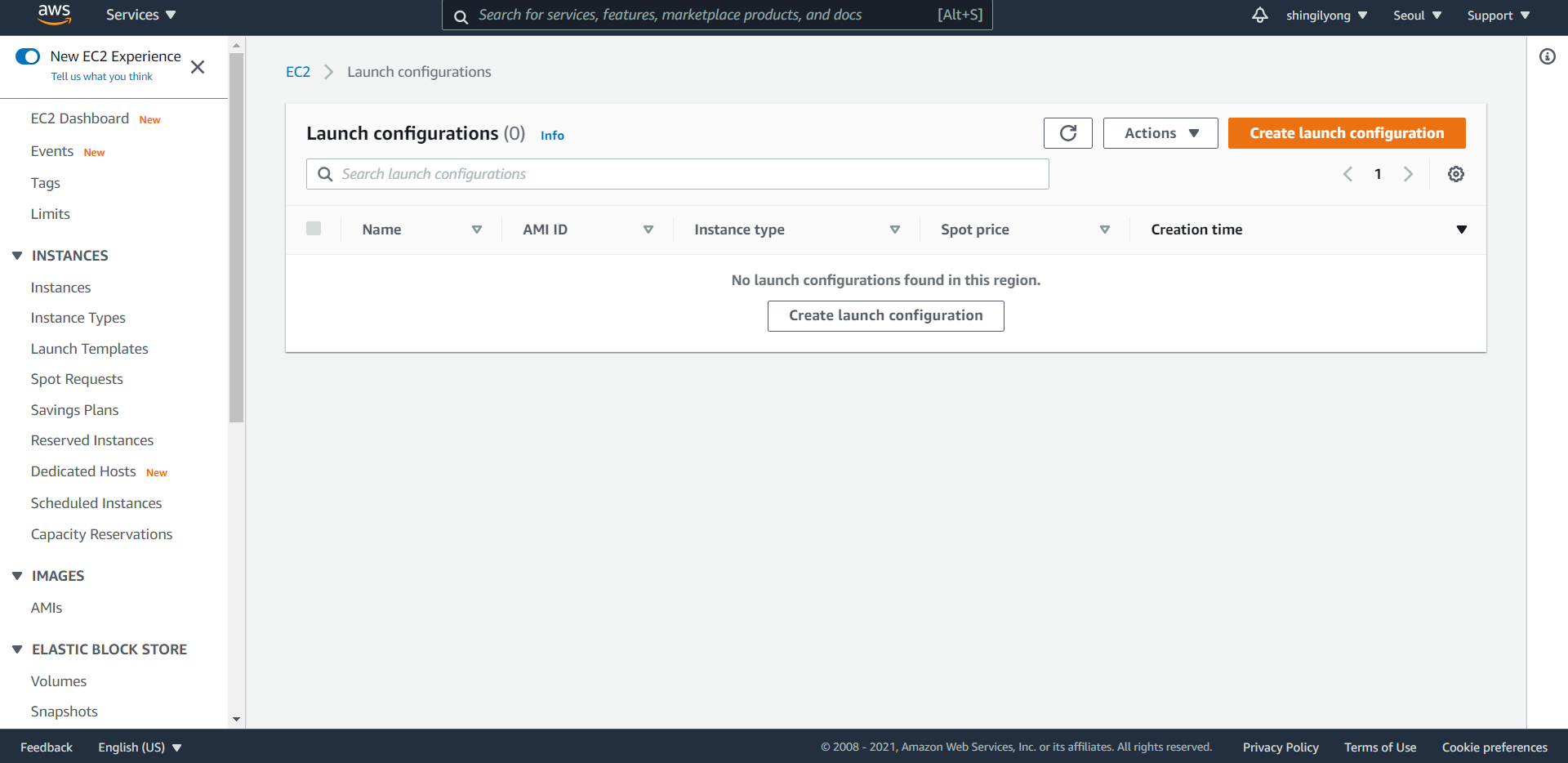
Task: Go to next page arrow
Action: click(x=1408, y=174)
